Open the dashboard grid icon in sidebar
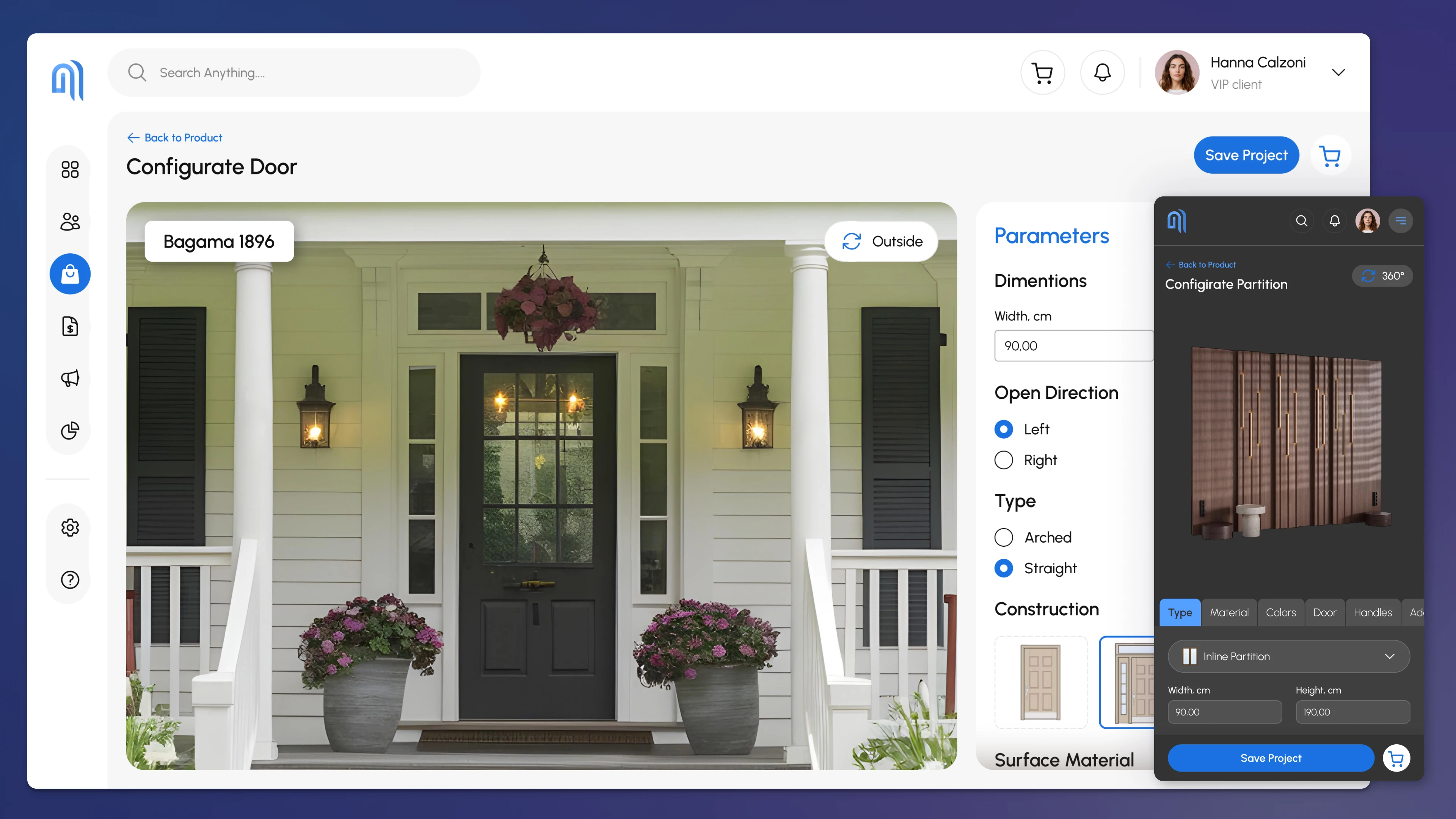The width and height of the screenshot is (1456, 819). [70, 169]
